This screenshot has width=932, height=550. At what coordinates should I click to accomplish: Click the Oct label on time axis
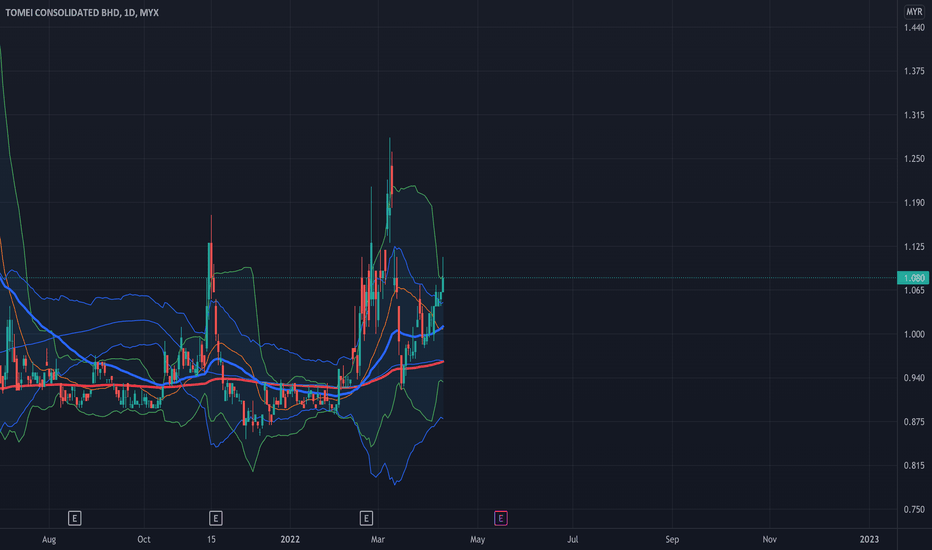[144, 540]
